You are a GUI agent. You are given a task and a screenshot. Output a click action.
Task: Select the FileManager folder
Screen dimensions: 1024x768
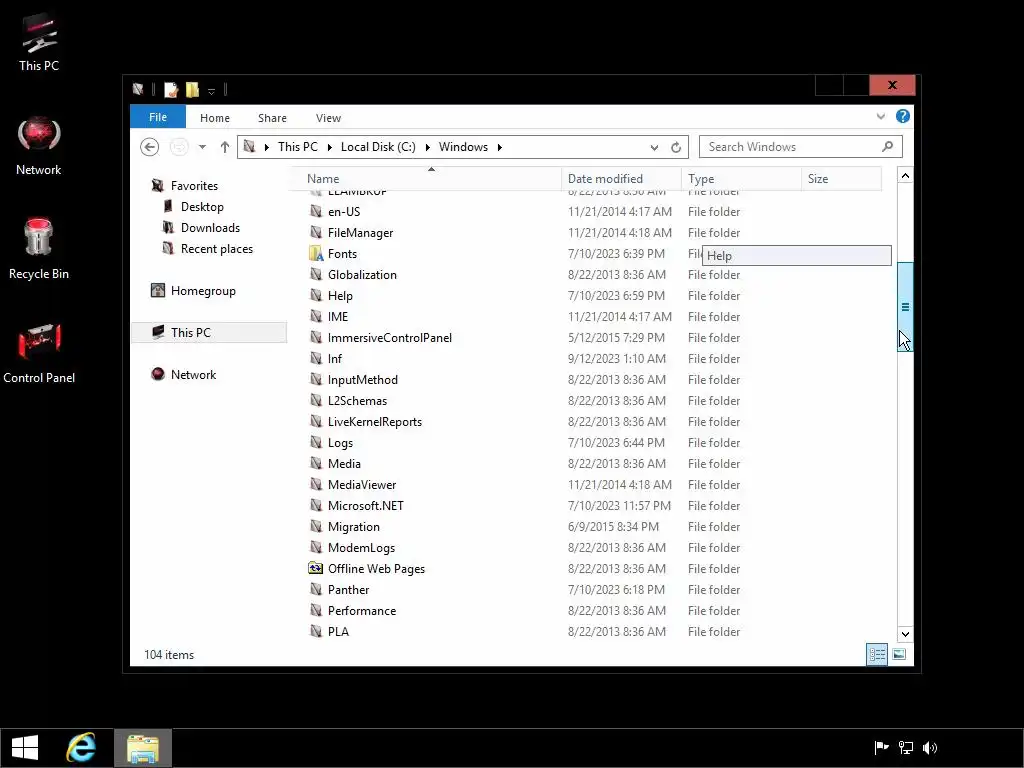[x=360, y=232]
